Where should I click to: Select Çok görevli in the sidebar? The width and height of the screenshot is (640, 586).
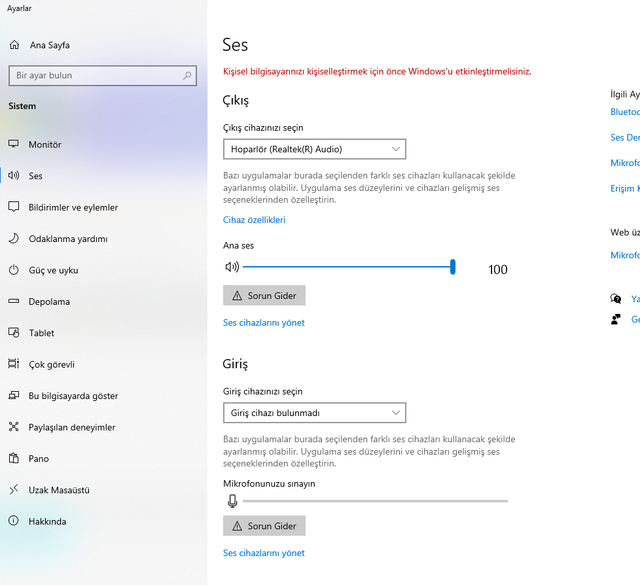(x=51, y=364)
